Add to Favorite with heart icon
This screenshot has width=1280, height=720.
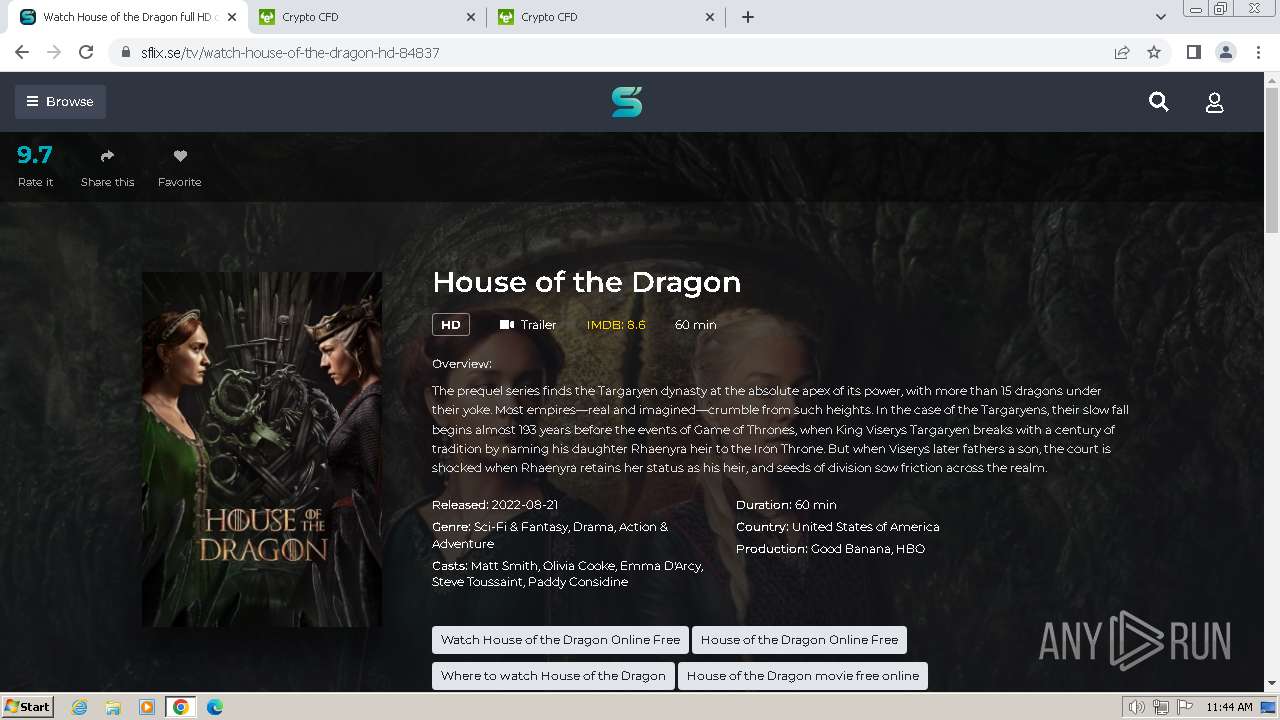(x=180, y=156)
